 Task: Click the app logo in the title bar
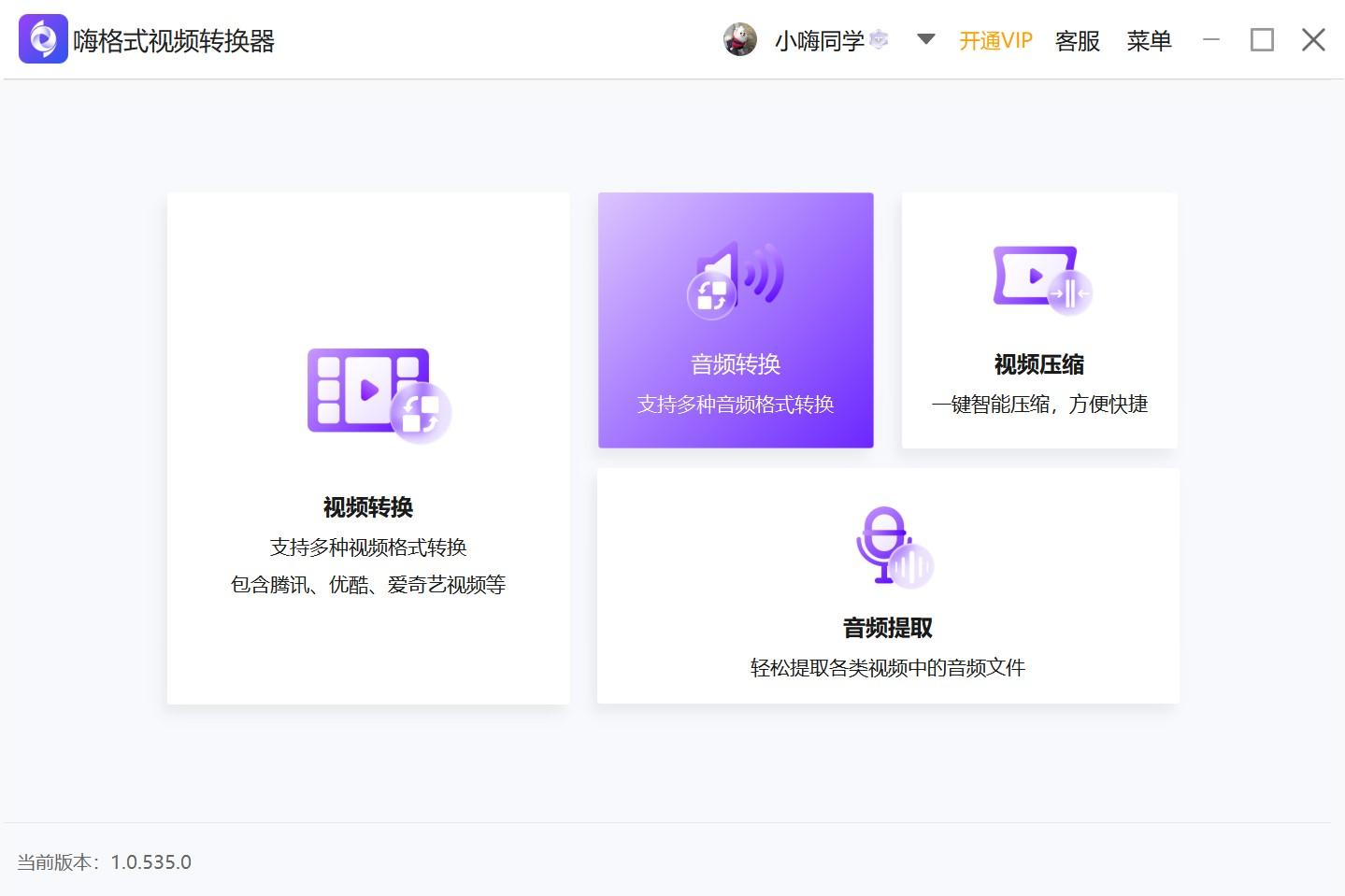tap(42, 39)
